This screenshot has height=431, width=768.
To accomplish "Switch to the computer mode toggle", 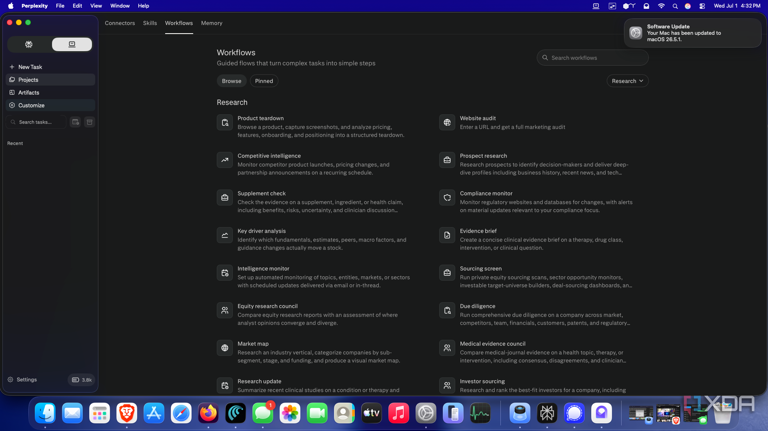I will tap(72, 45).
